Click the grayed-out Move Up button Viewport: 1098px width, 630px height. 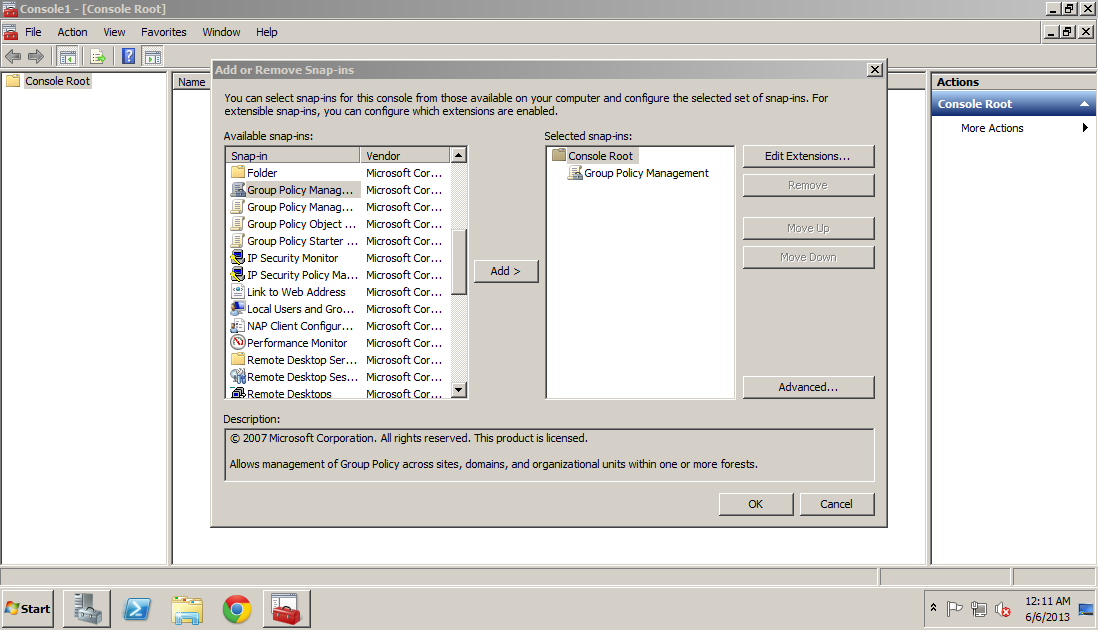(x=808, y=228)
